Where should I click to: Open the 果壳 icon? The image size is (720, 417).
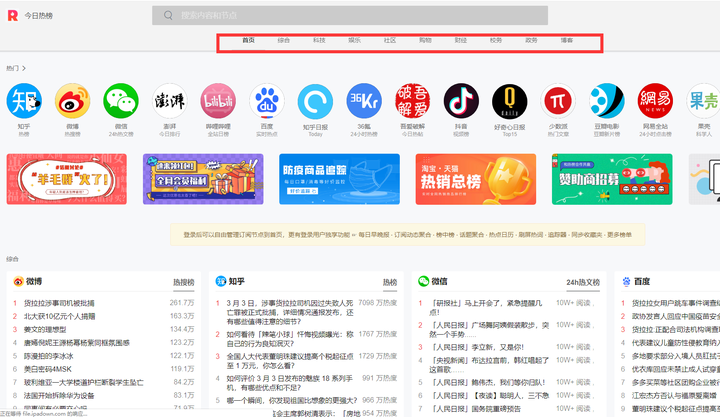(x=703, y=101)
